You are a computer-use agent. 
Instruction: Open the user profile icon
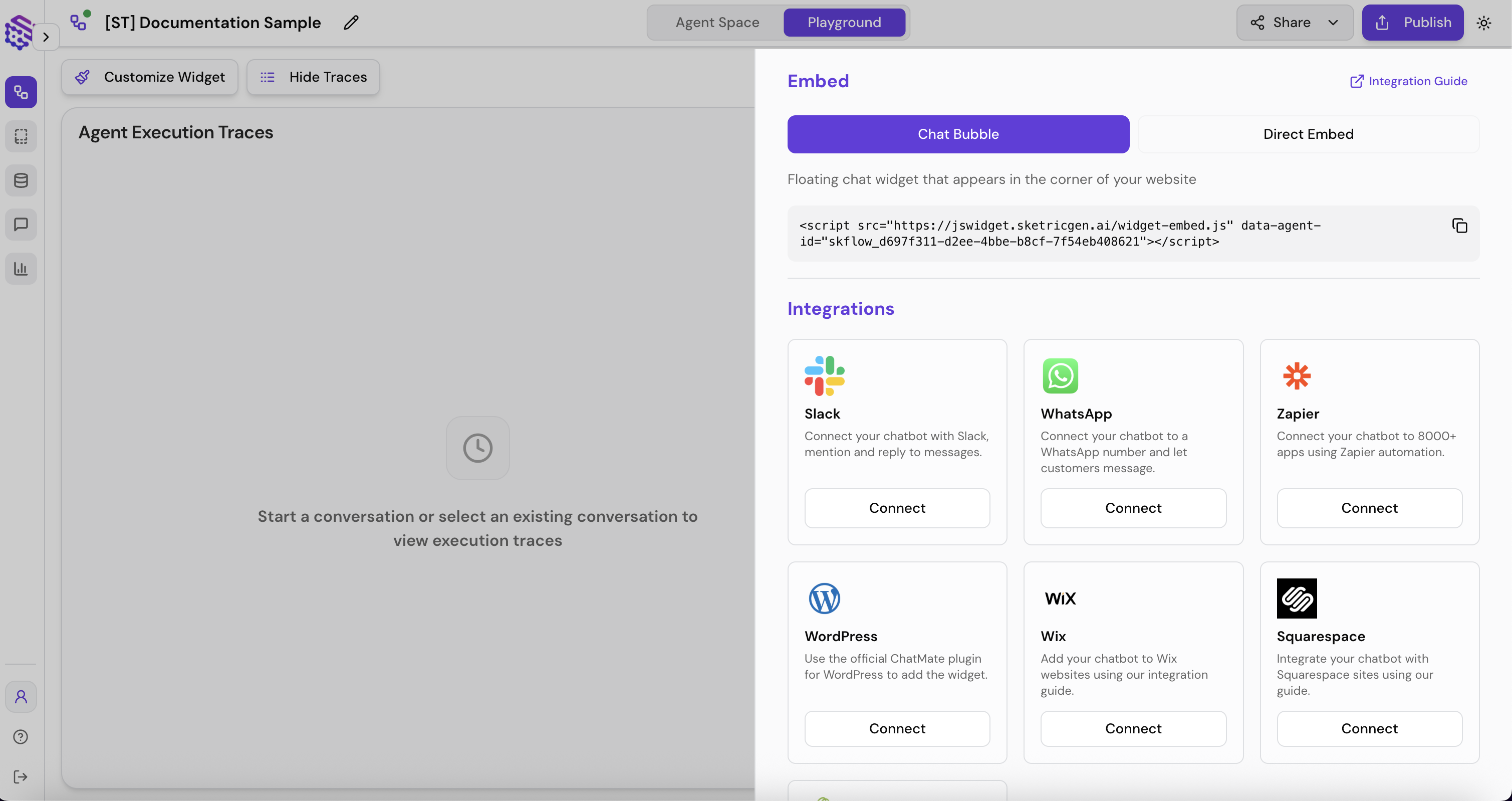(x=21, y=696)
